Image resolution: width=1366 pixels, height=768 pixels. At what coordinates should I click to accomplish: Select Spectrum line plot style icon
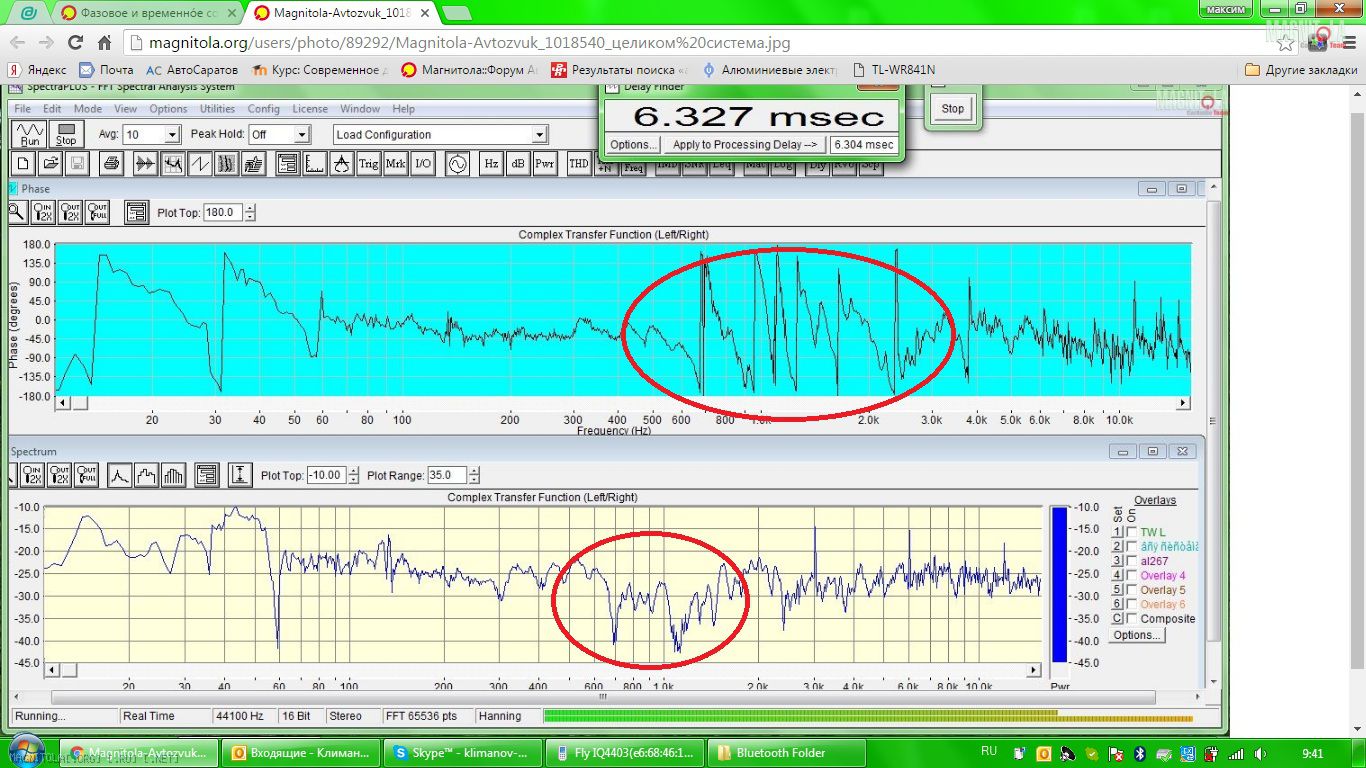(x=120, y=475)
